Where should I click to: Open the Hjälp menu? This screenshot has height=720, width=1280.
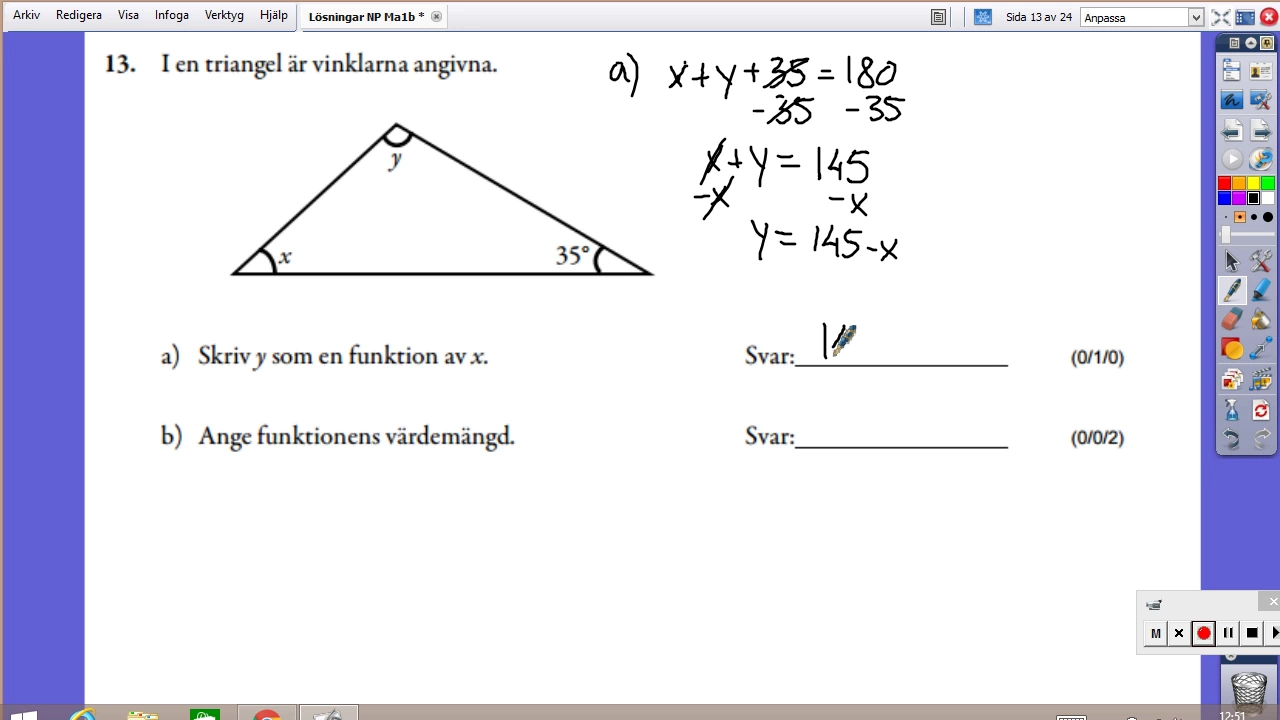click(273, 15)
